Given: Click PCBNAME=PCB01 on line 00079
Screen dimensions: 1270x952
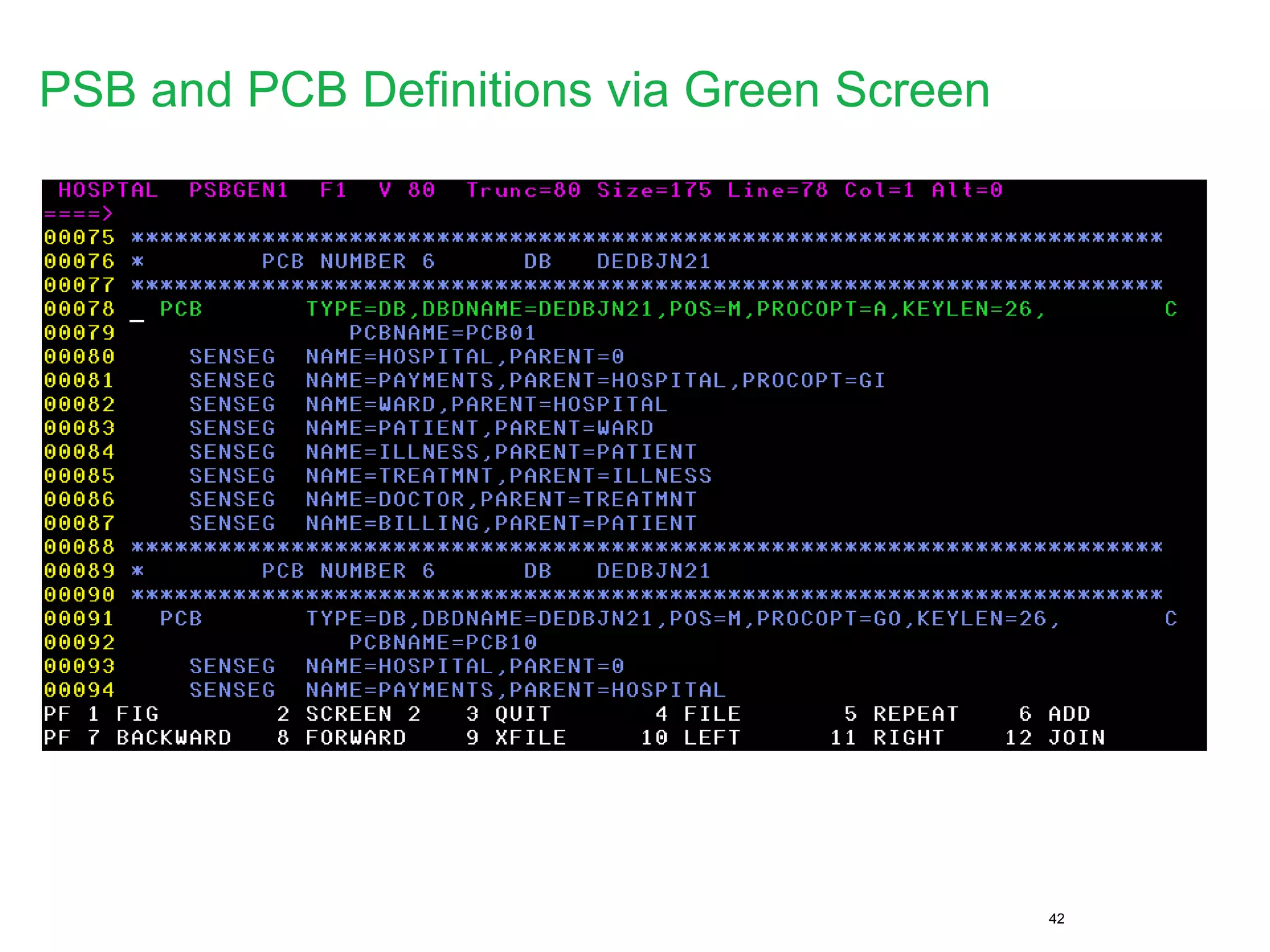Looking at the screenshot, I should pos(443,333).
